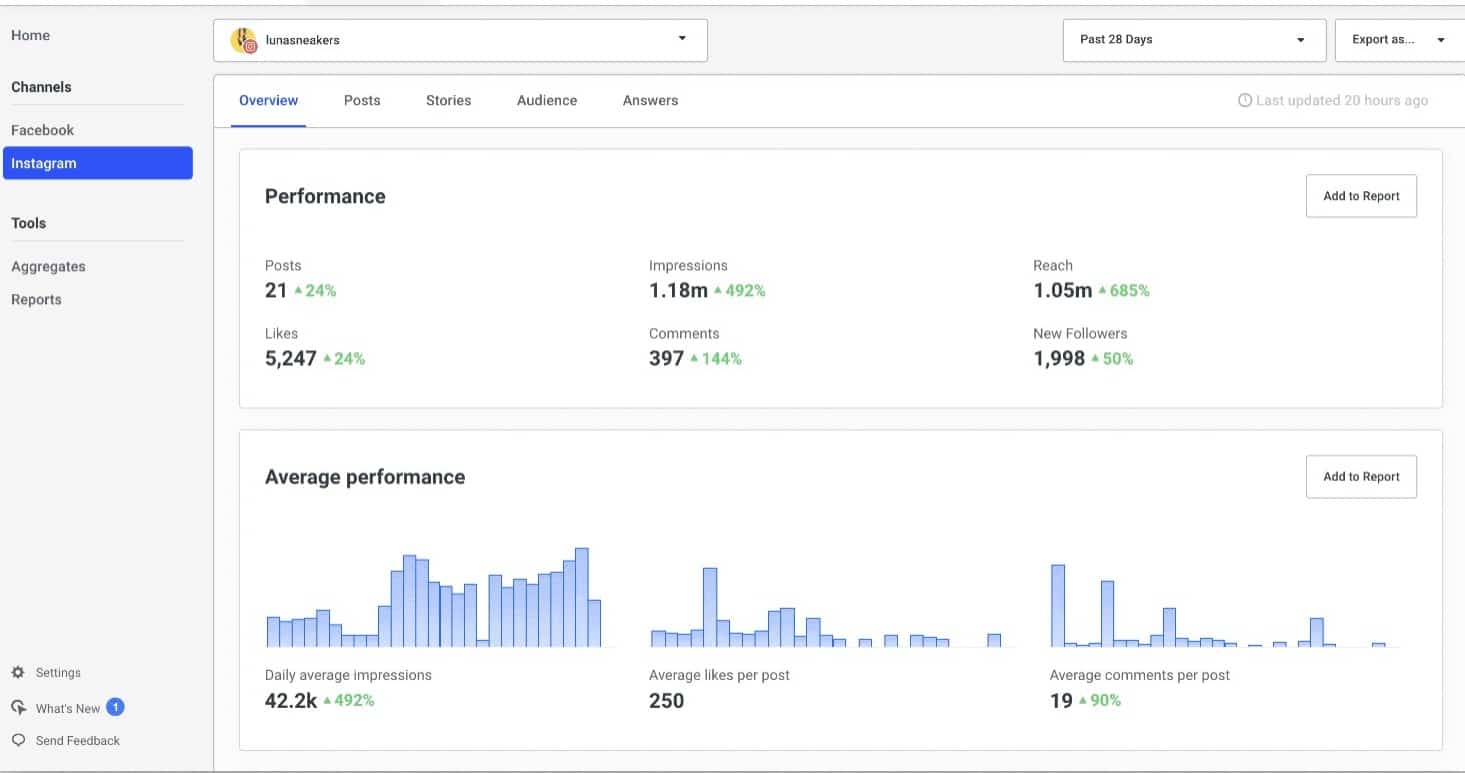Click the notification badge on What's New
This screenshot has height=773, width=1465.
tap(114, 707)
